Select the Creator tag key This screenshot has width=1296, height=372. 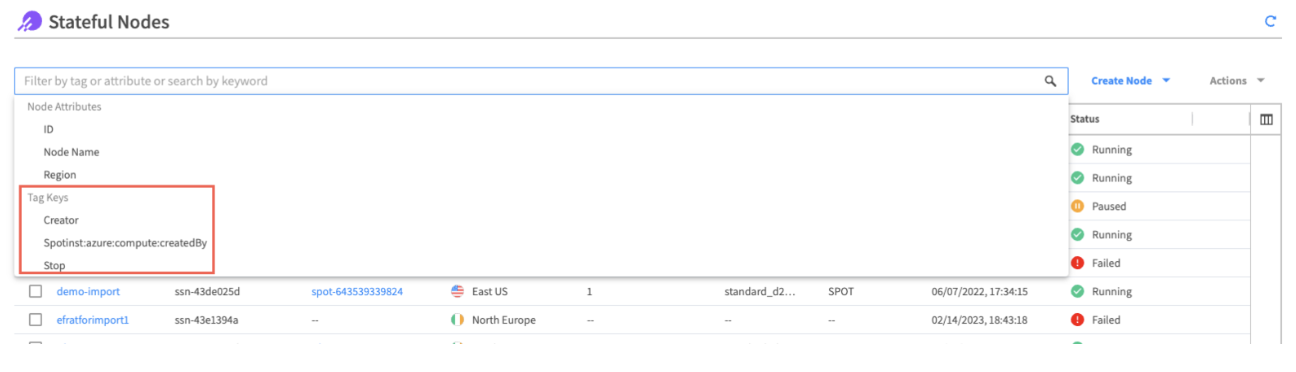[61, 220]
